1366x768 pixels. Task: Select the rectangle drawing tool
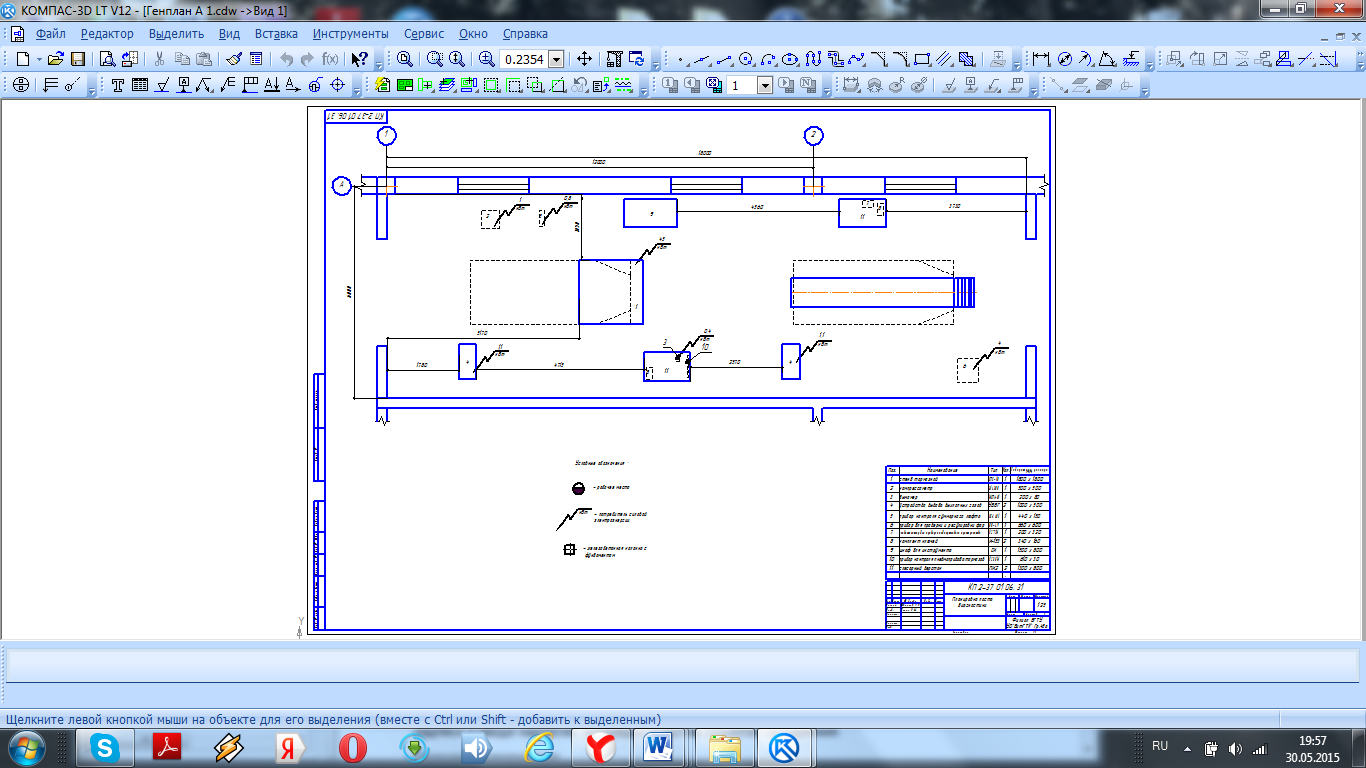(922, 59)
